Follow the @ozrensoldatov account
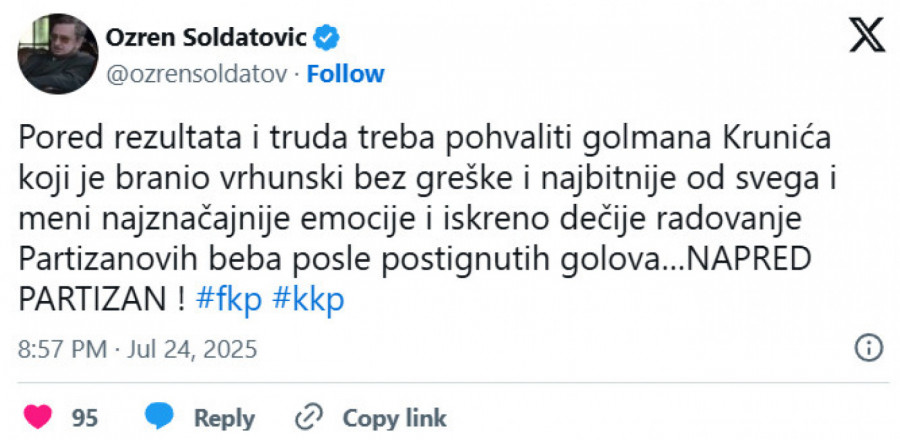This screenshot has width=900, height=440. [x=345, y=74]
